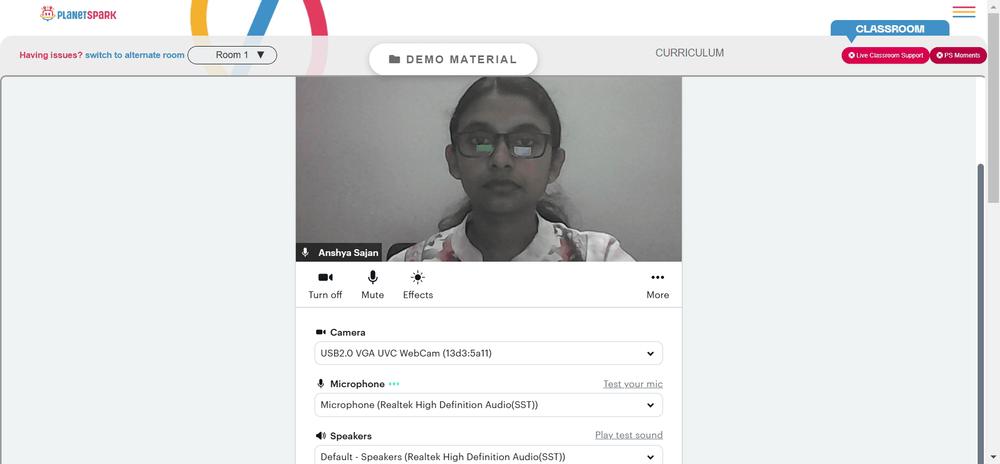Click switch to alternate room link
Screen dimensions: 1000x464
pos(135,55)
